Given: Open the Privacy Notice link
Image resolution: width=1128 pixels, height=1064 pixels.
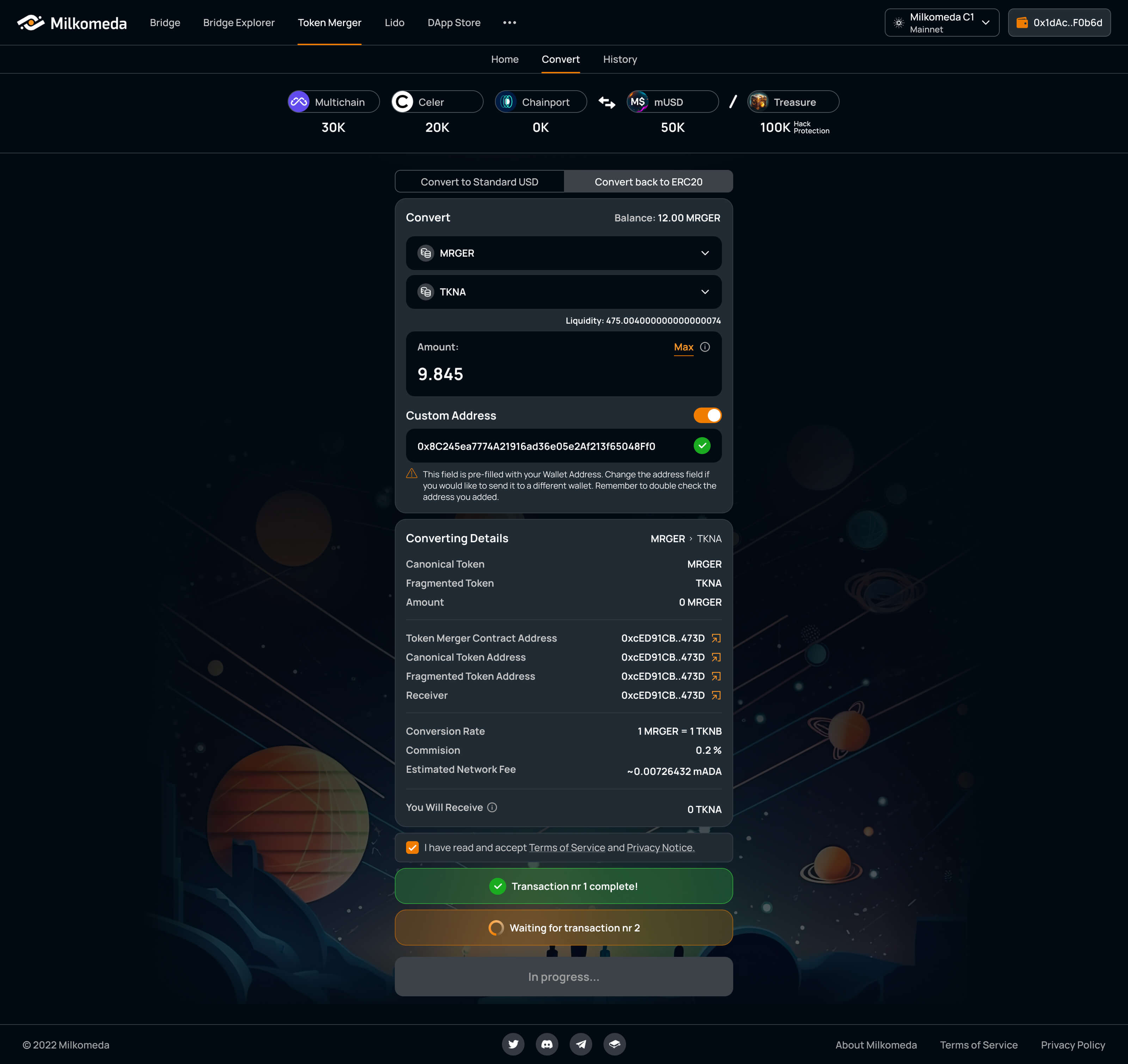Looking at the screenshot, I should [x=661, y=847].
